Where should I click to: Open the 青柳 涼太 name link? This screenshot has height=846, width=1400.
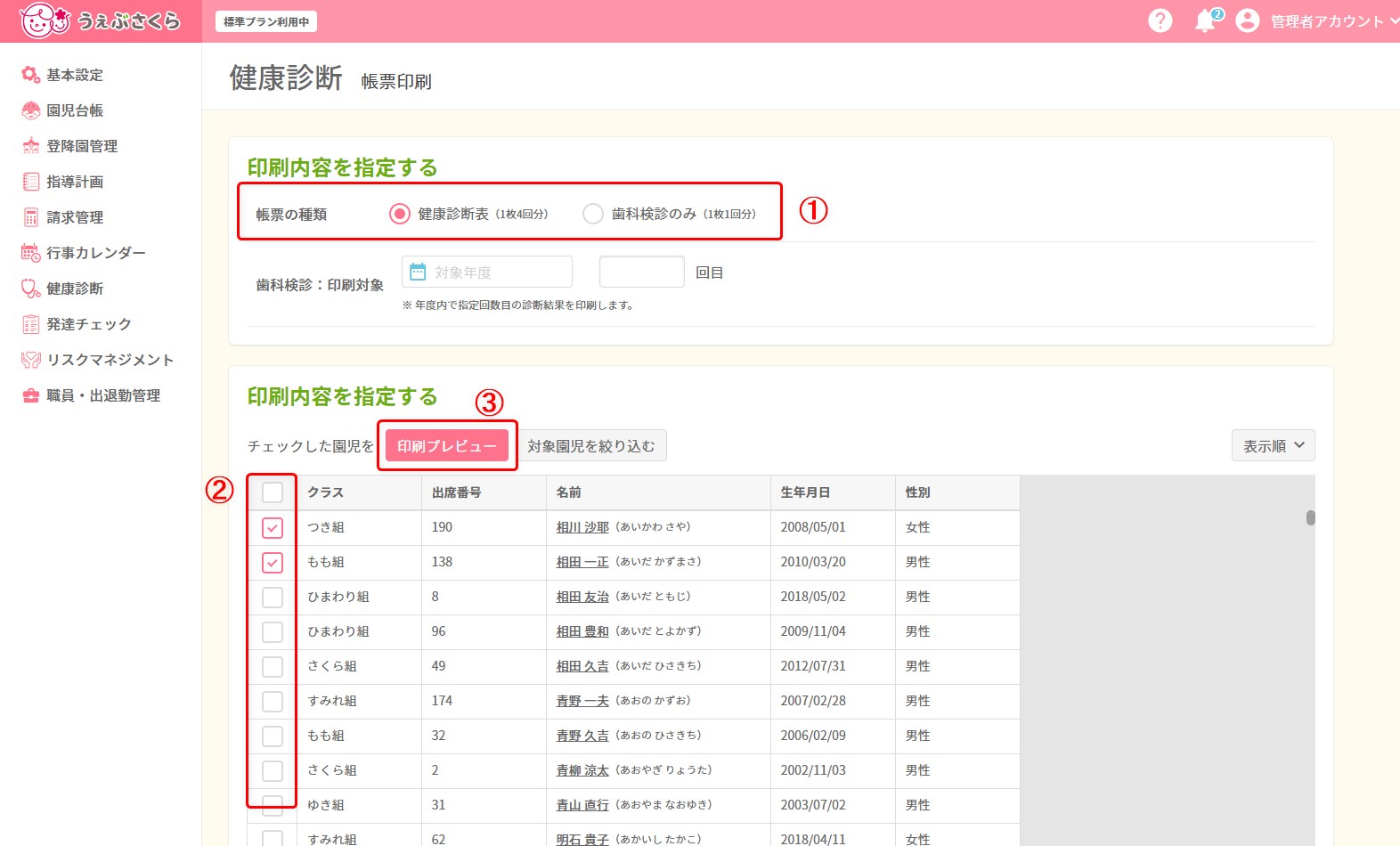pos(582,770)
